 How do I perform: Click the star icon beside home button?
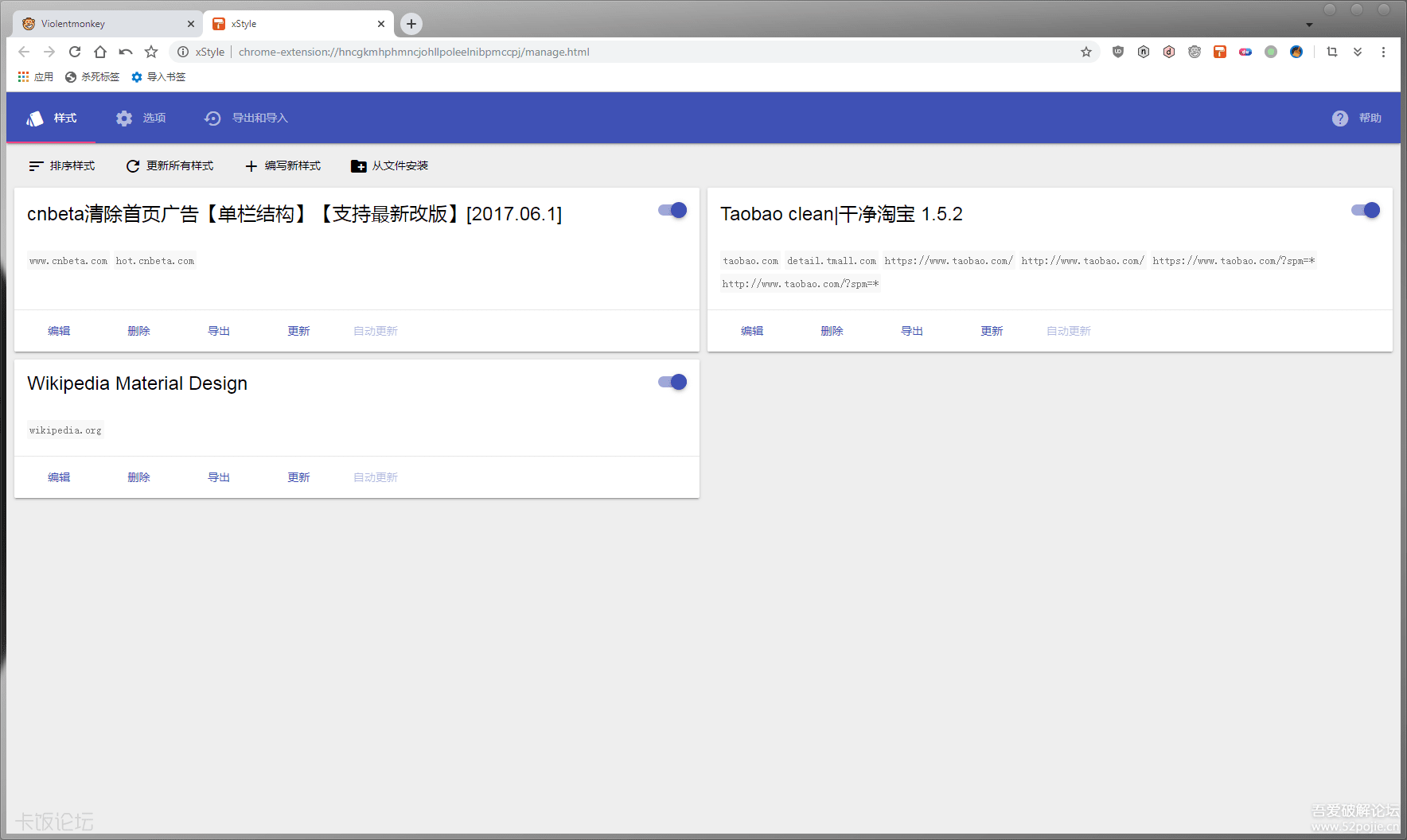point(151,52)
